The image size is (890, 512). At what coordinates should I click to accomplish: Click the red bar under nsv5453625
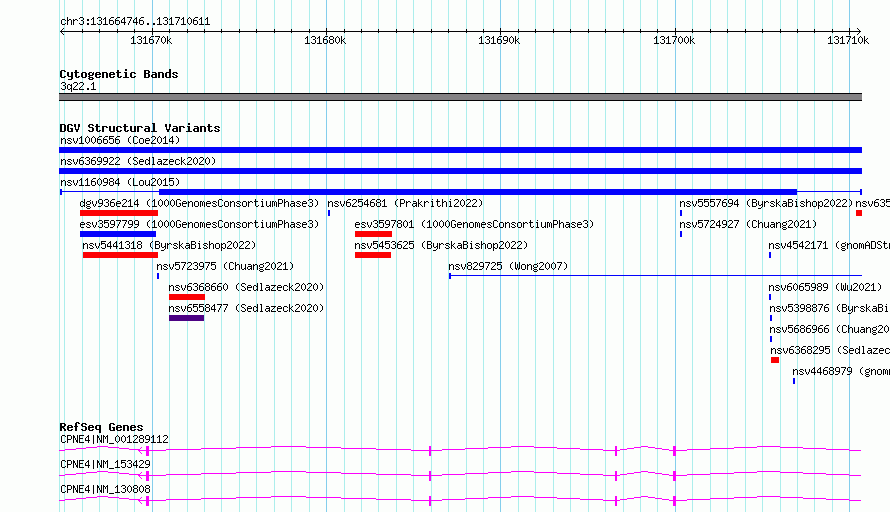tap(373, 255)
